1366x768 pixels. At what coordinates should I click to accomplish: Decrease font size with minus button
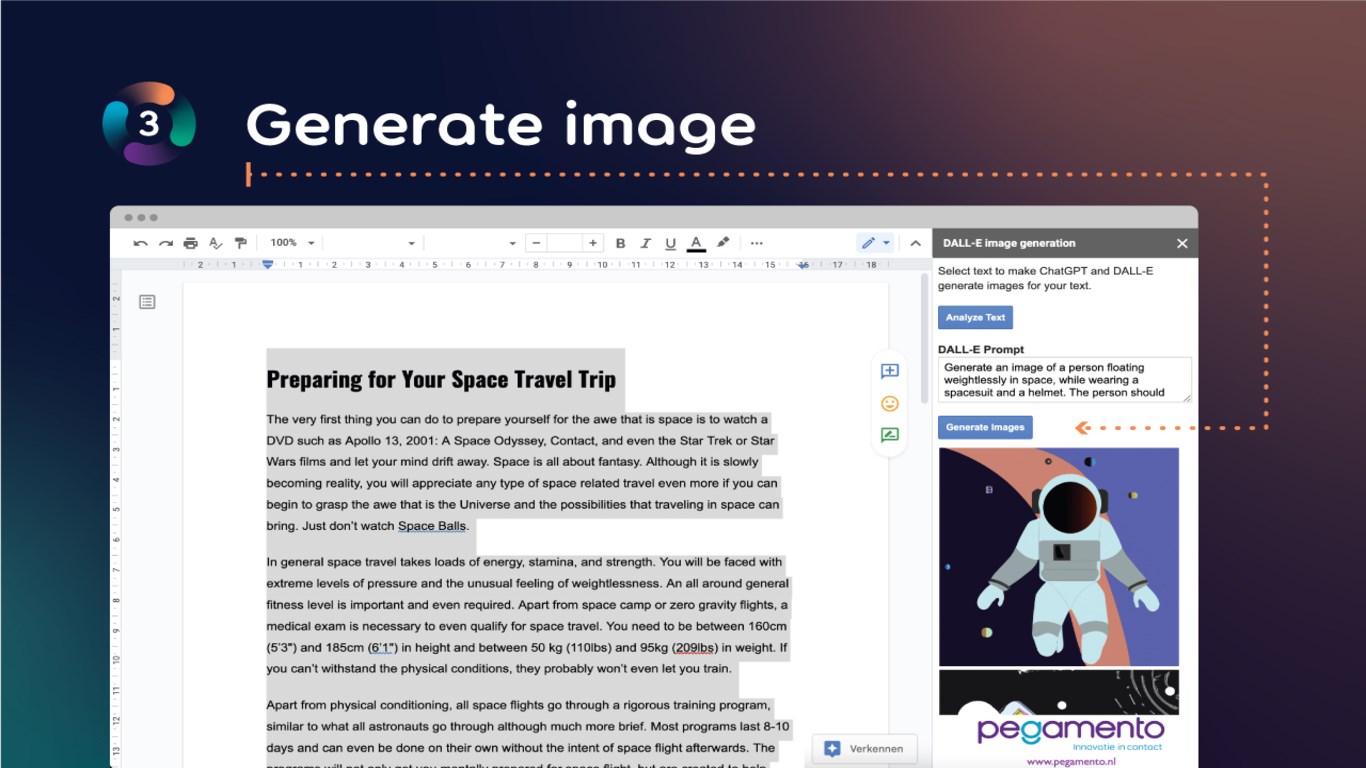click(x=536, y=243)
